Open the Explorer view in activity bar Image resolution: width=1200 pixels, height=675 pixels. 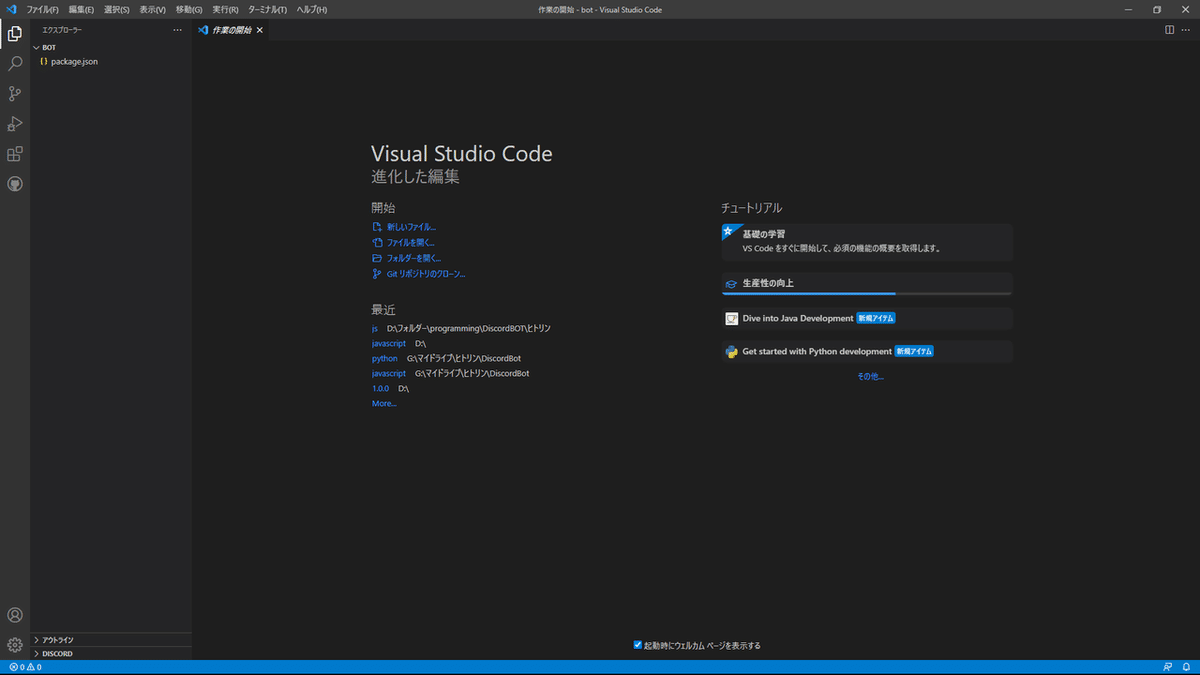pyautogui.click(x=15, y=34)
